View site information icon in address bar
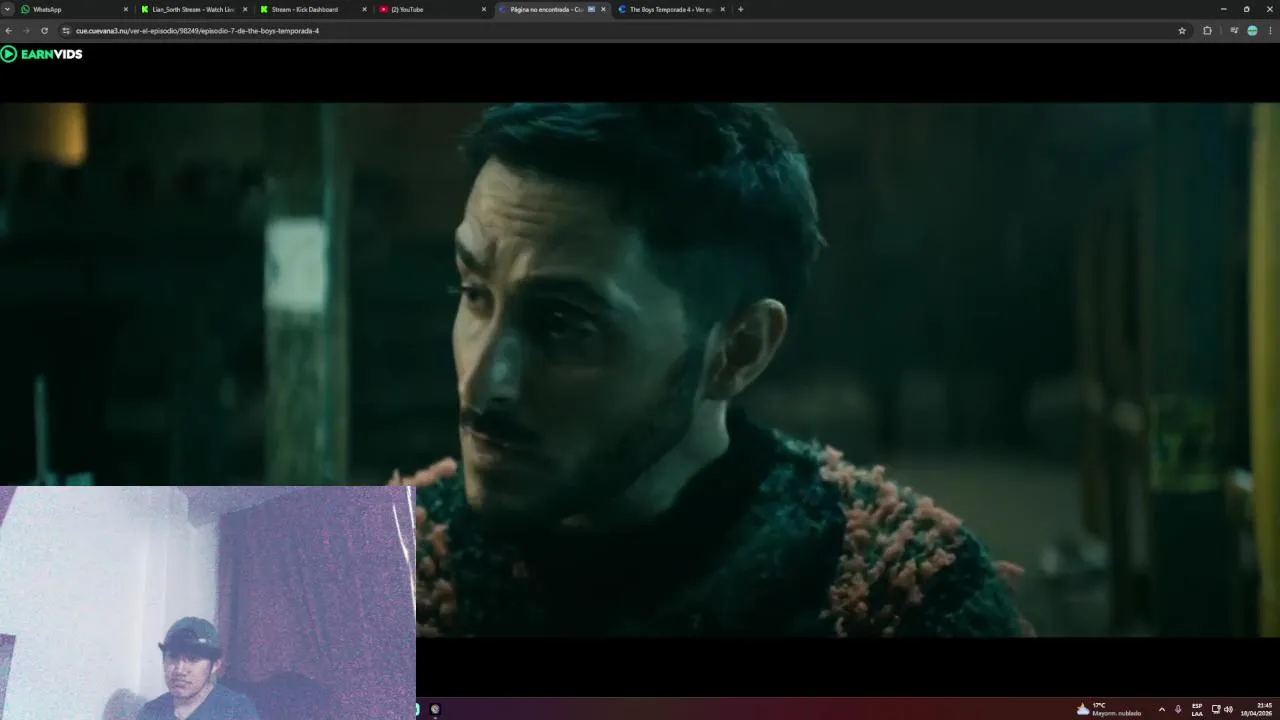Image resolution: width=1280 pixels, height=720 pixels. [x=66, y=31]
